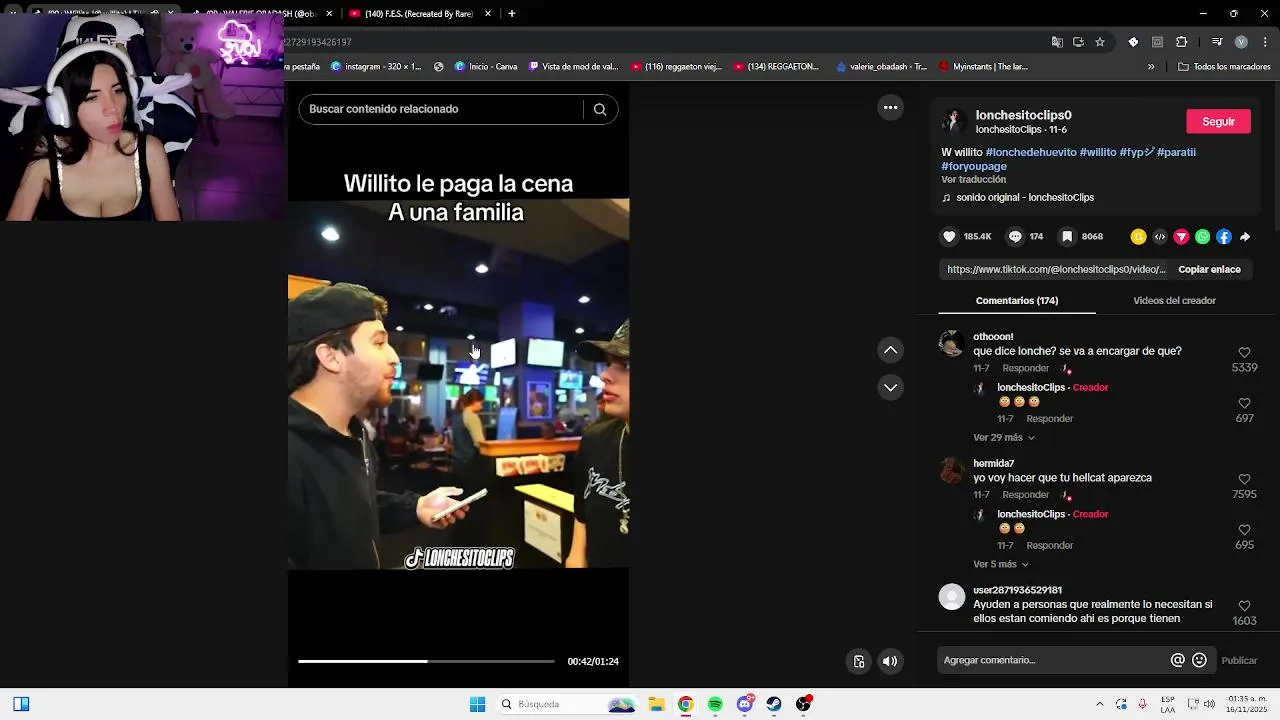Reply to othooon!'s comment via Responder
1280x720 pixels.
click(x=1026, y=368)
